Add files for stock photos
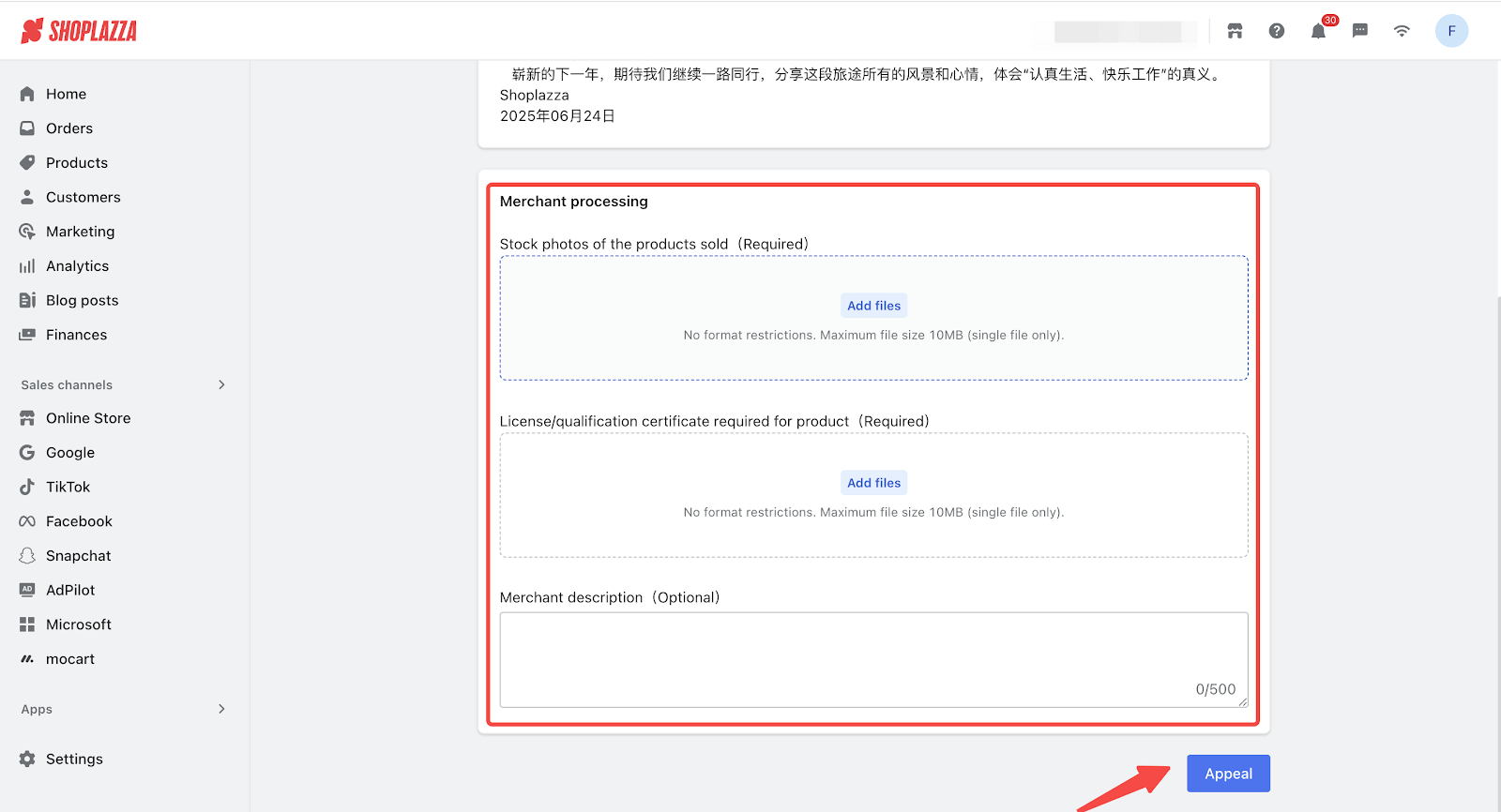Image resolution: width=1501 pixels, height=812 pixels. pyautogui.click(x=873, y=306)
